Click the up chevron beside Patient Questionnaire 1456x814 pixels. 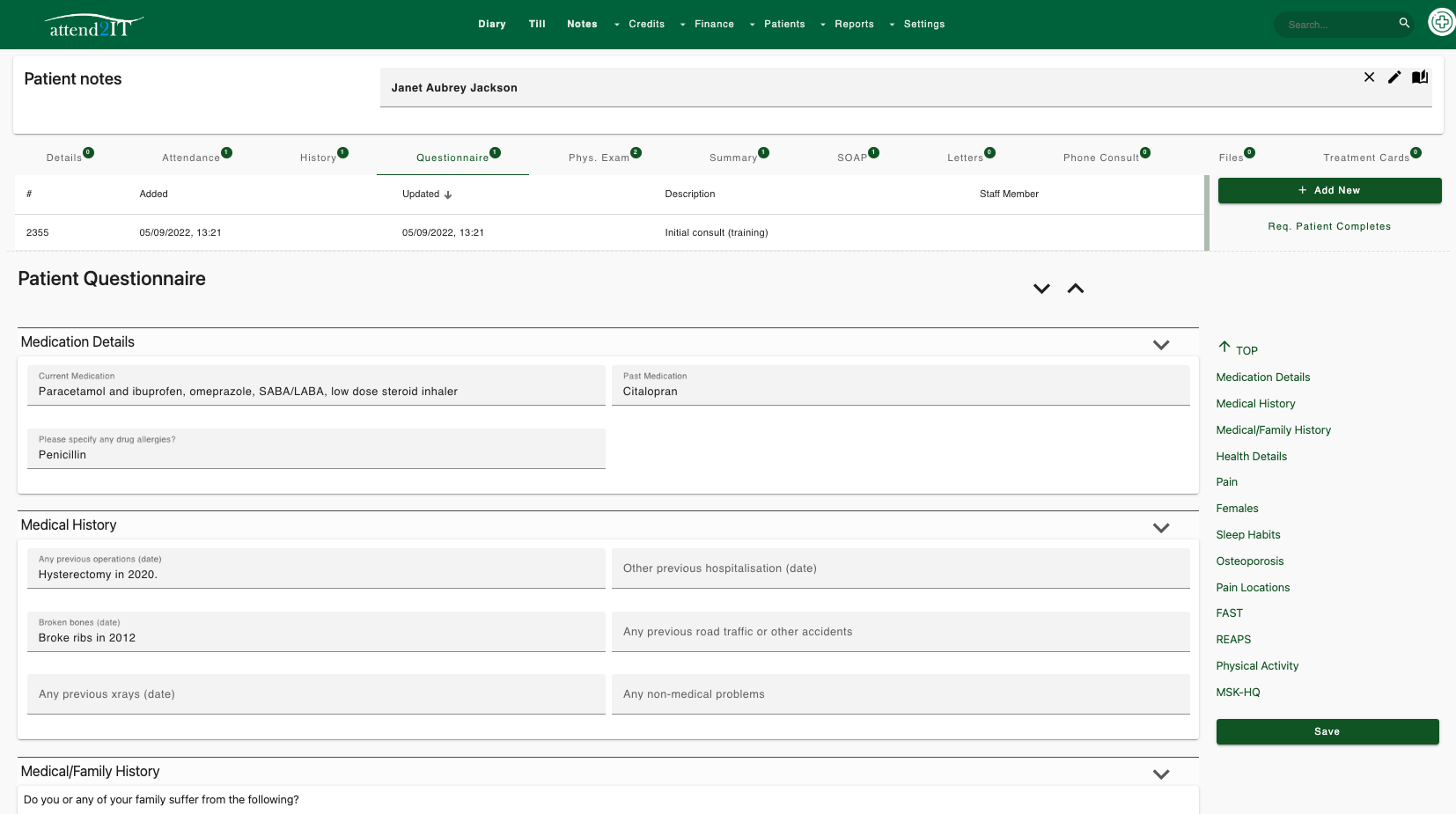[1076, 288]
